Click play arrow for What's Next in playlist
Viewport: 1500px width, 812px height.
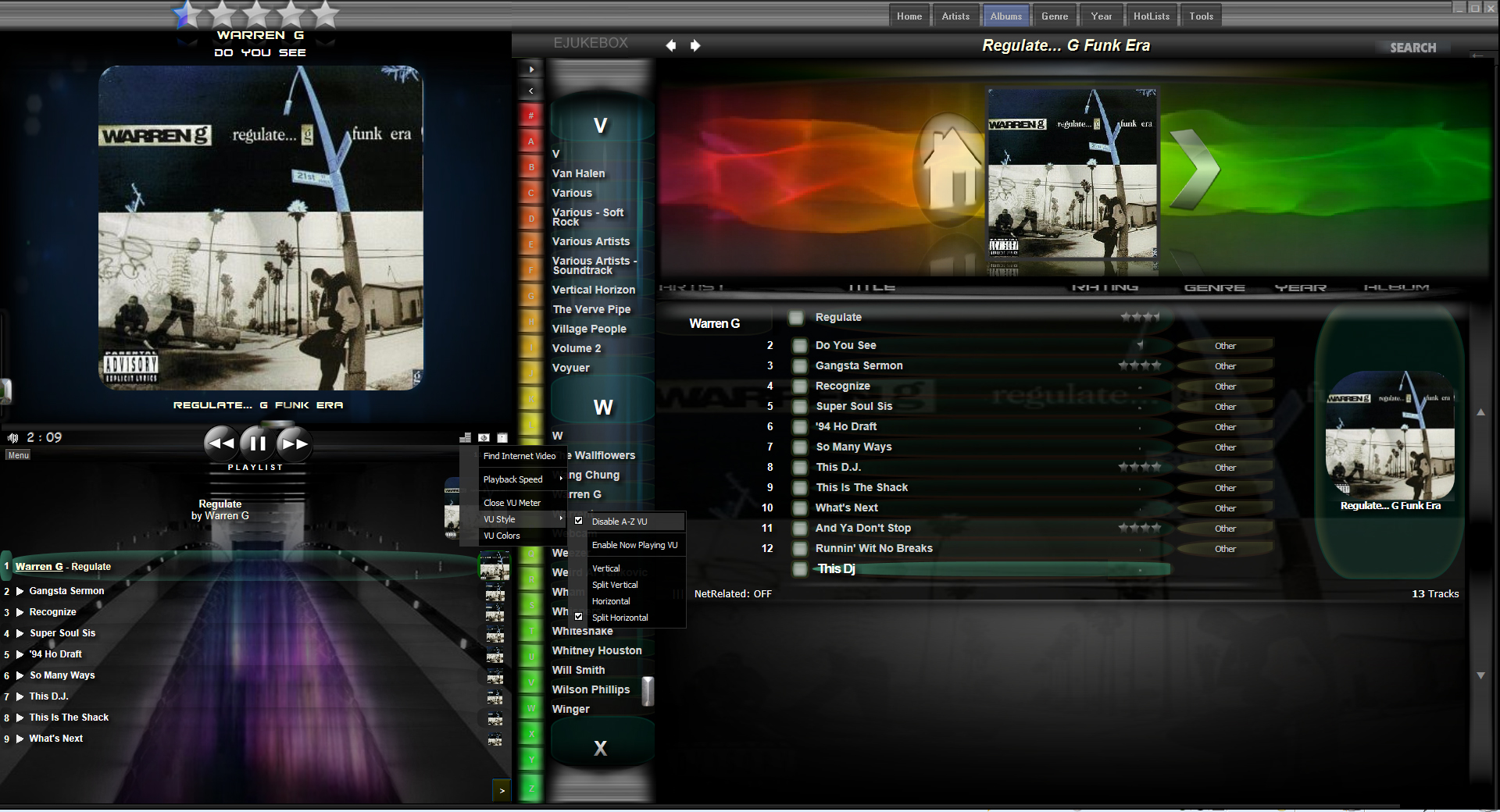coord(20,739)
